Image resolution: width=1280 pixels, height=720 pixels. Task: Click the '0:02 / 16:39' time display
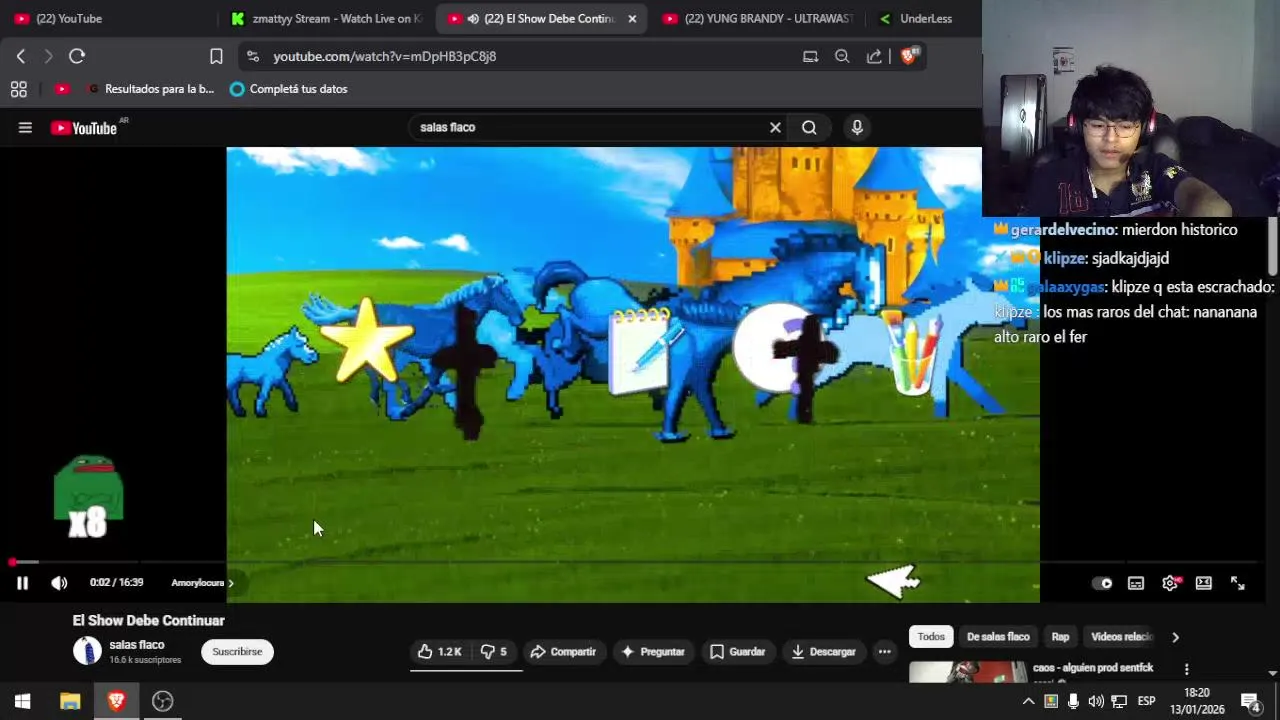(116, 583)
